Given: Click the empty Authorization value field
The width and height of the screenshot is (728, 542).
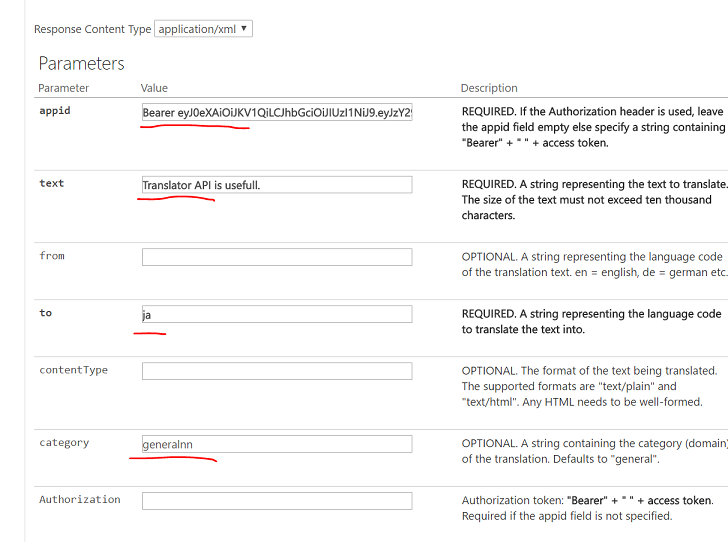Looking at the screenshot, I should click(277, 501).
